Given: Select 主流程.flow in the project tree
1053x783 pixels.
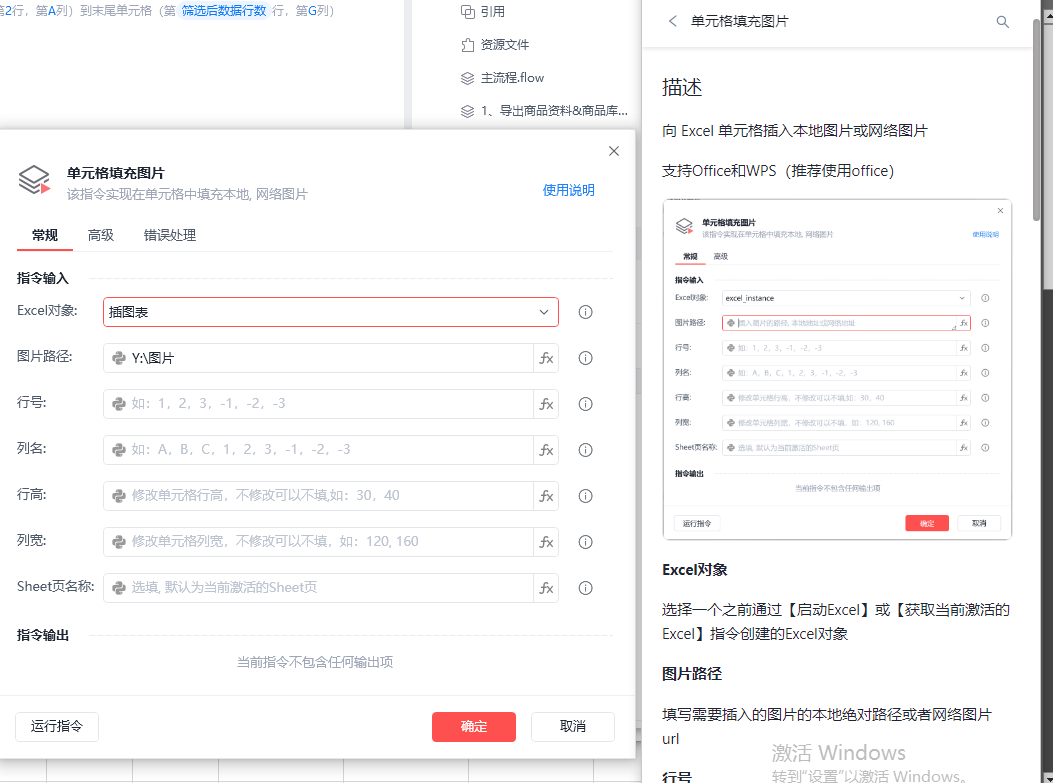Looking at the screenshot, I should (512, 78).
